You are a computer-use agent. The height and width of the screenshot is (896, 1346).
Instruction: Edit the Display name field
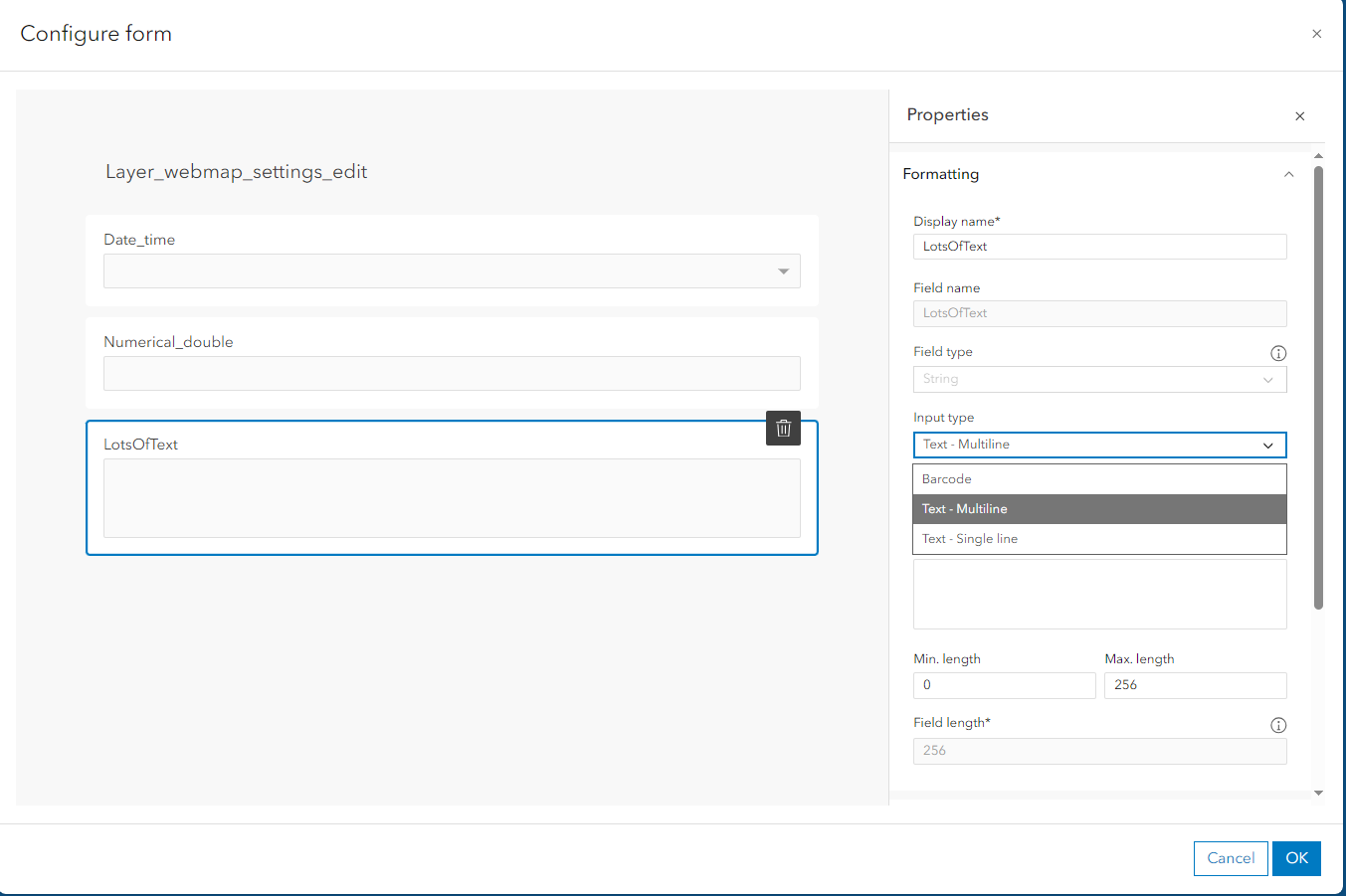(1099, 246)
